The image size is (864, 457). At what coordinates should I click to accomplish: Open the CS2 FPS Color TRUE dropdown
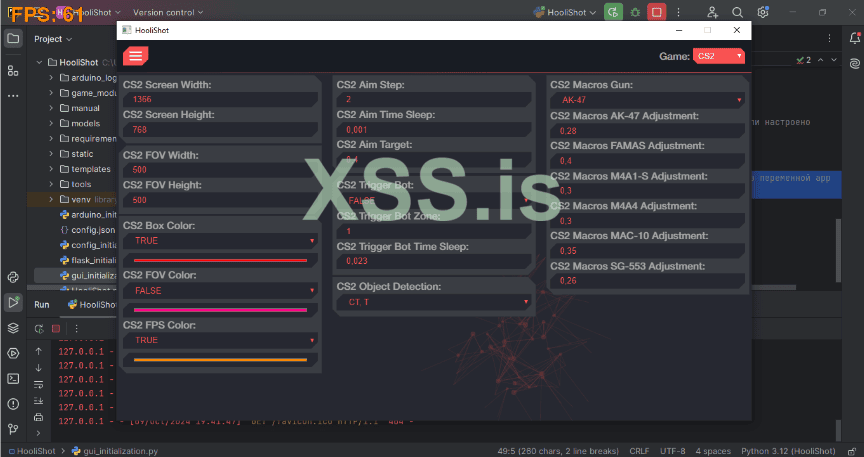220,340
